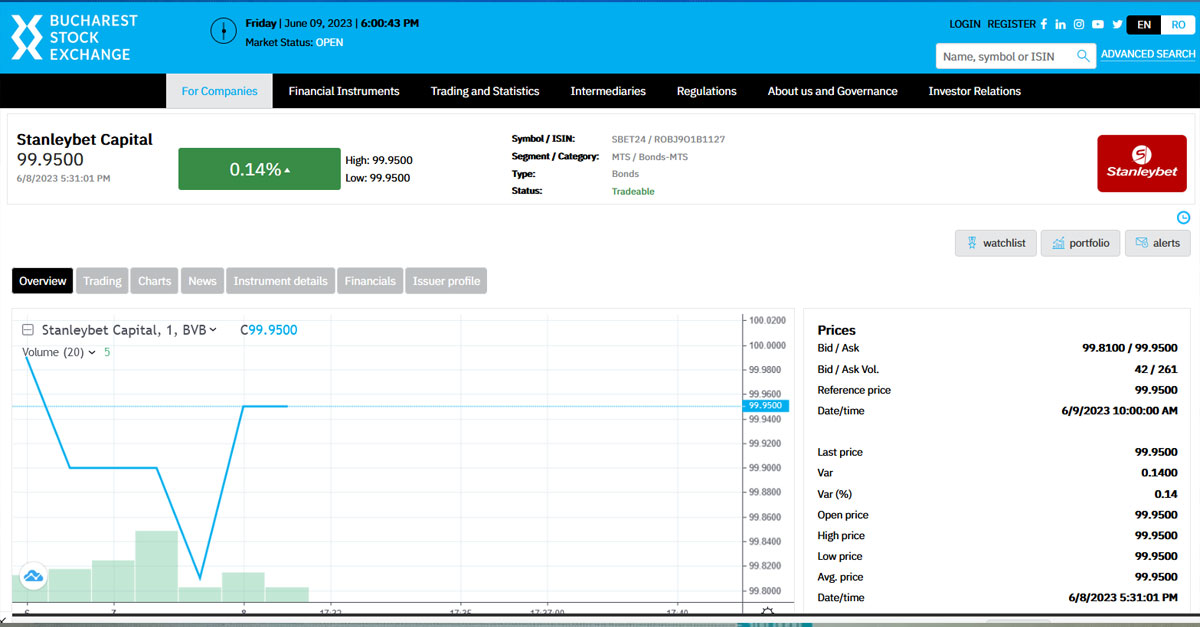
Task: Add instrument to portfolio button
Action: pos(1080,243)
